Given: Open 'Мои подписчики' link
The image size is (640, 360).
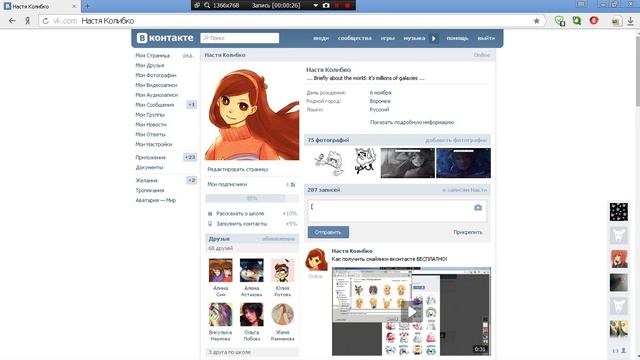Looking at the screenshot, I should tap(227, 184).
